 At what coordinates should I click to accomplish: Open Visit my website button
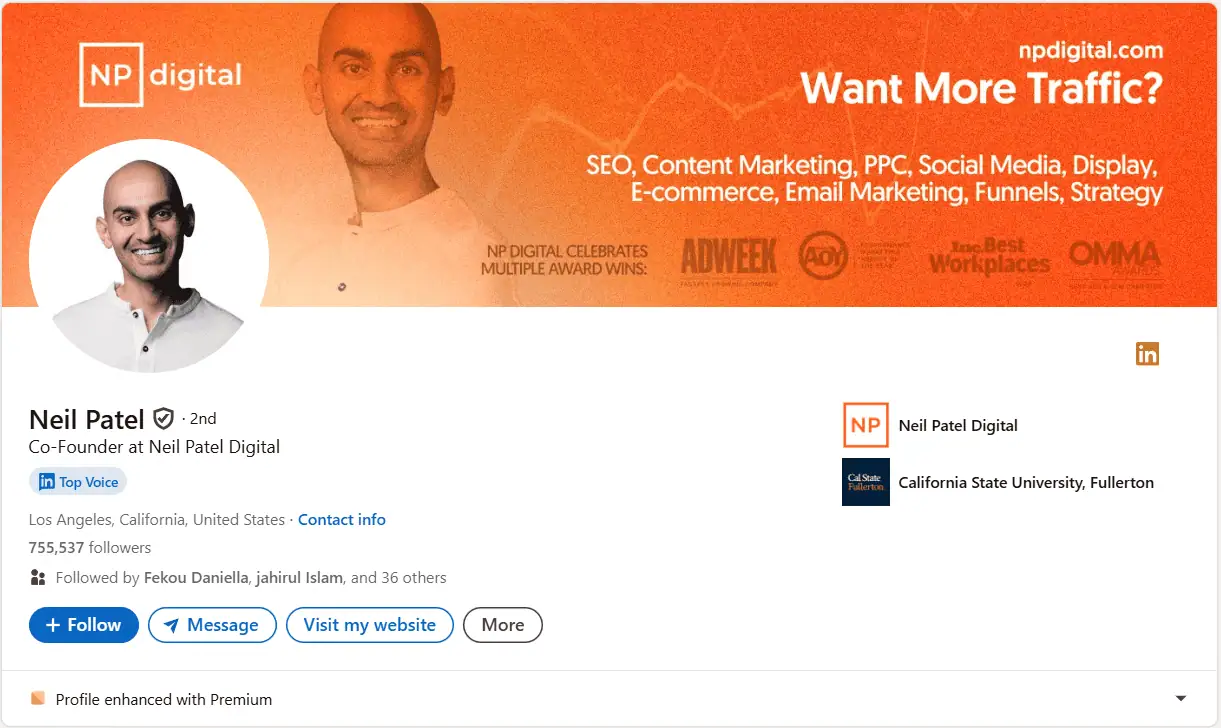pyautogui.click(x=370, y=625)
